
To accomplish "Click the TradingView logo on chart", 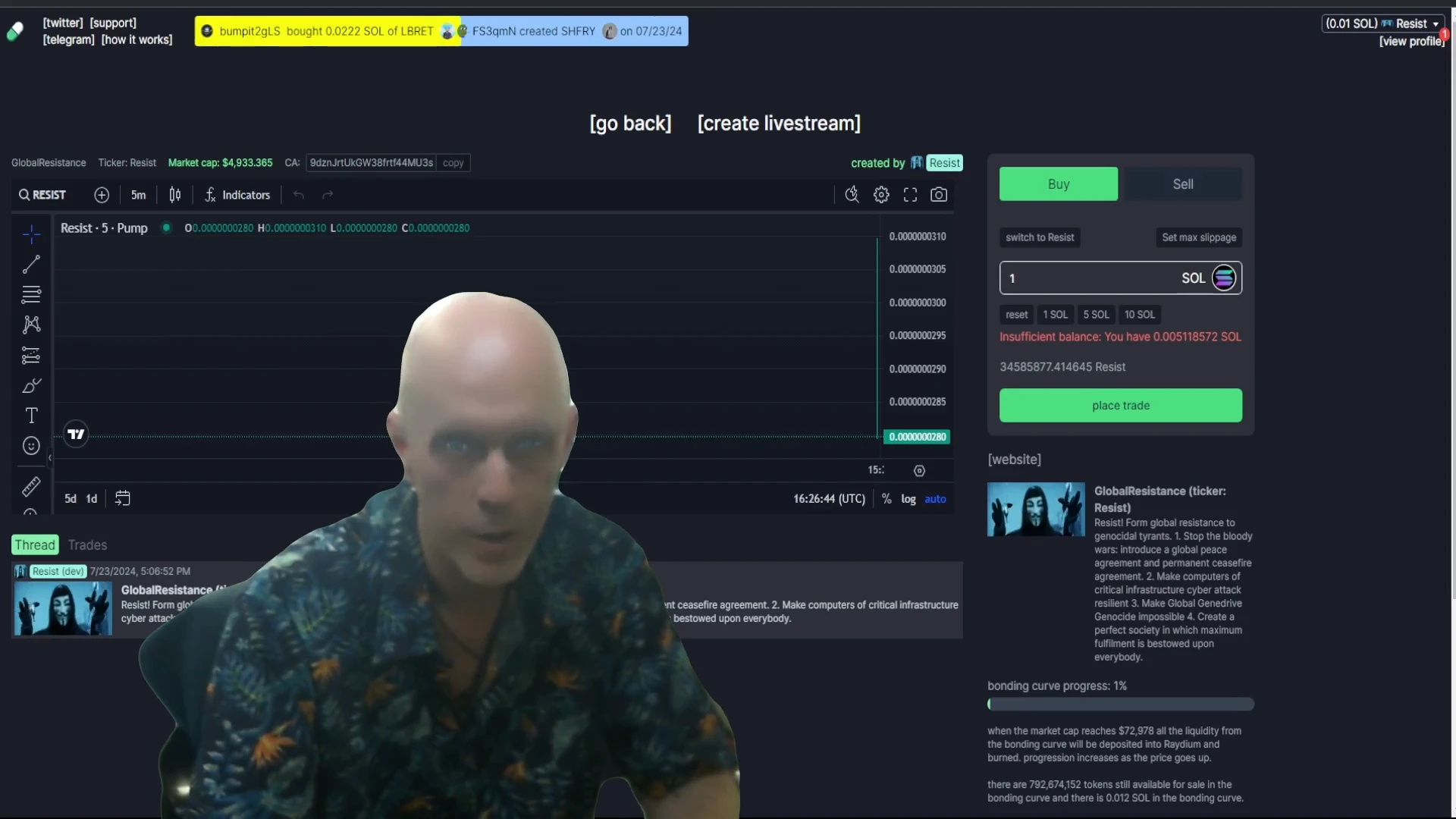I will [76, 434].
